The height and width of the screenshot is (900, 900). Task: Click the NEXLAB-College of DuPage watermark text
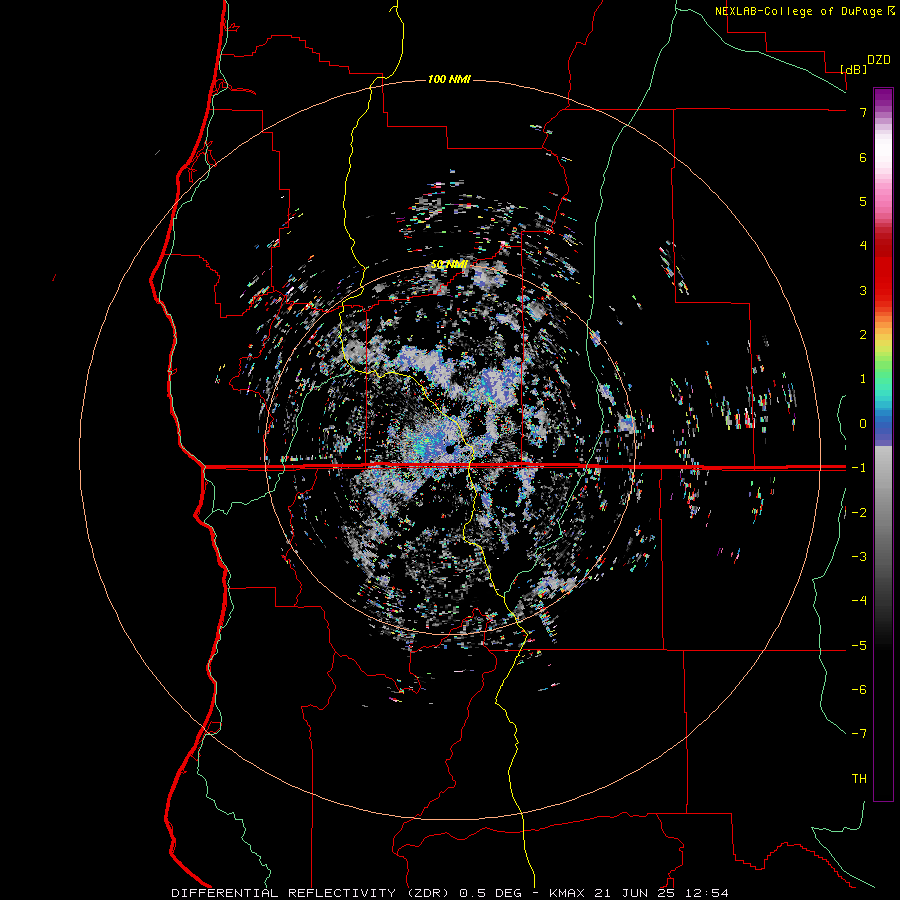[804, 11]
